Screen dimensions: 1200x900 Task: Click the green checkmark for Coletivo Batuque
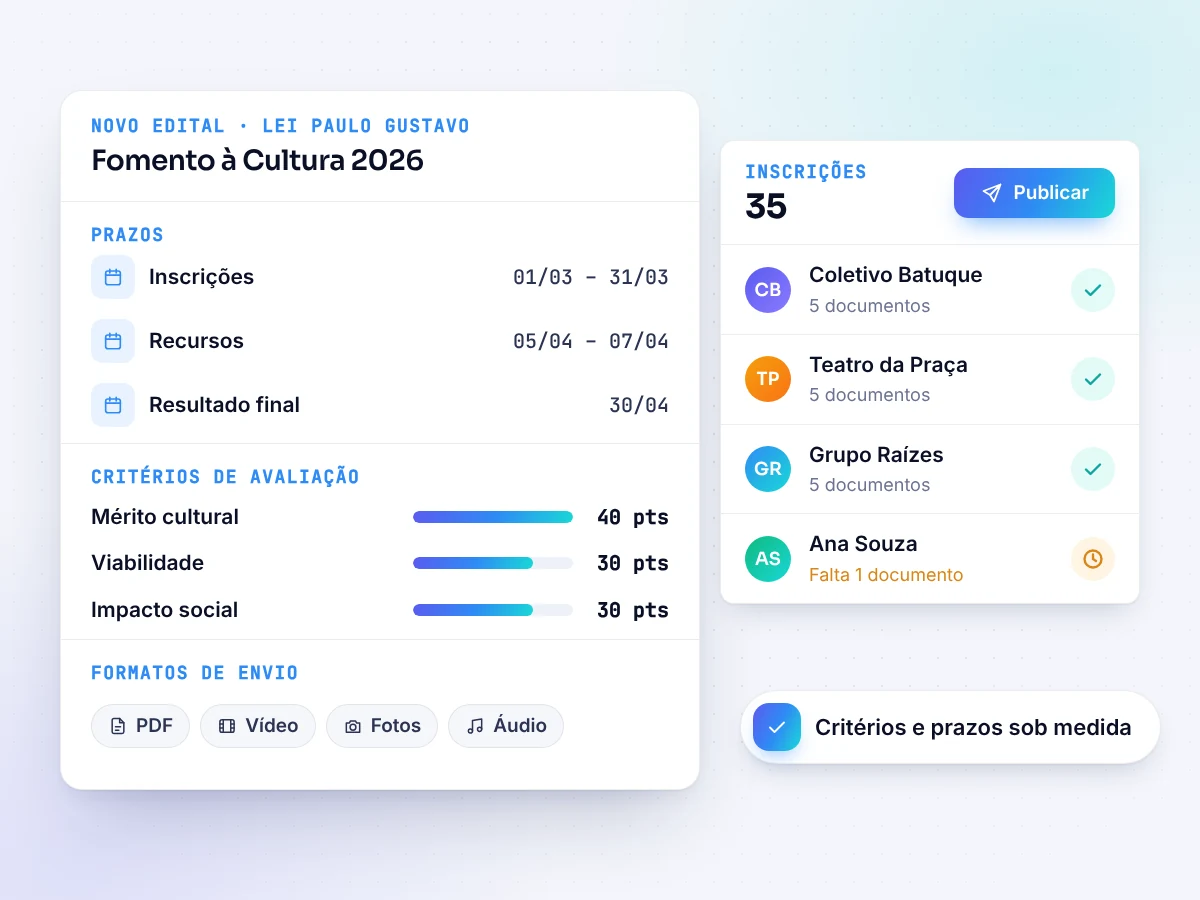tap(1093, 290)
